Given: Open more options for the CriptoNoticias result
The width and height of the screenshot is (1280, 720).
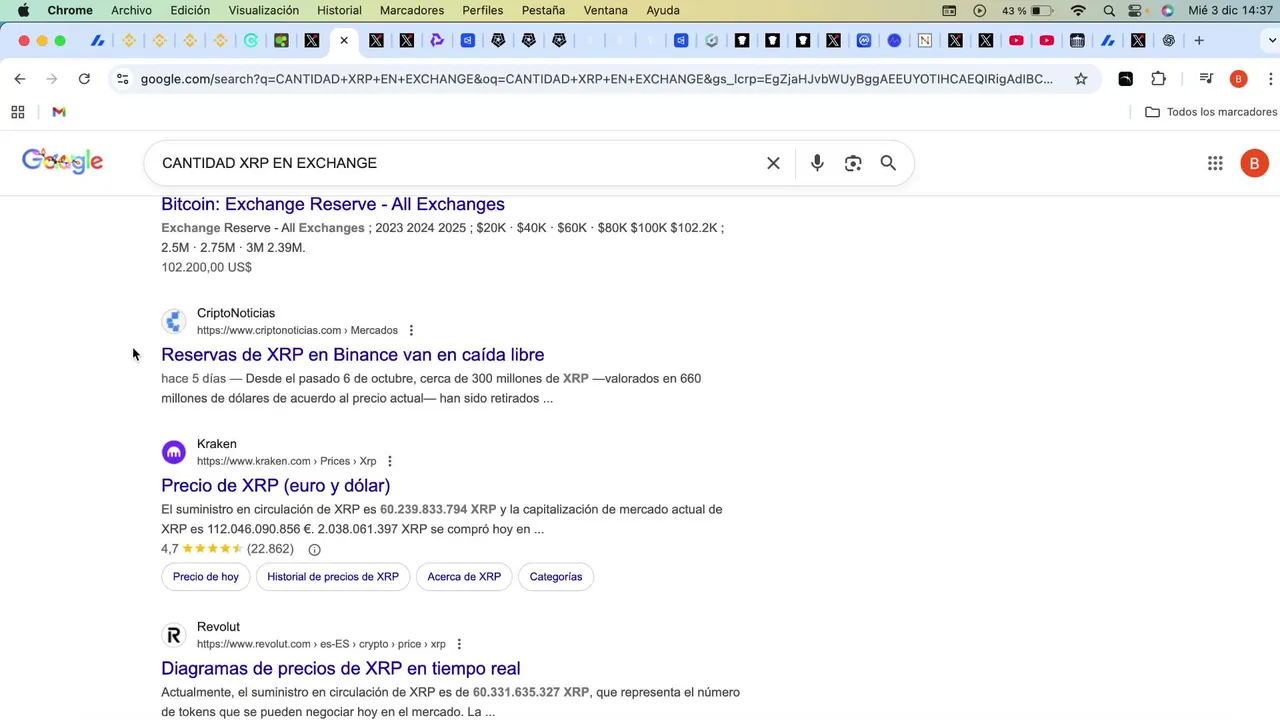Looking at the screenshot, I should point(411,330).
